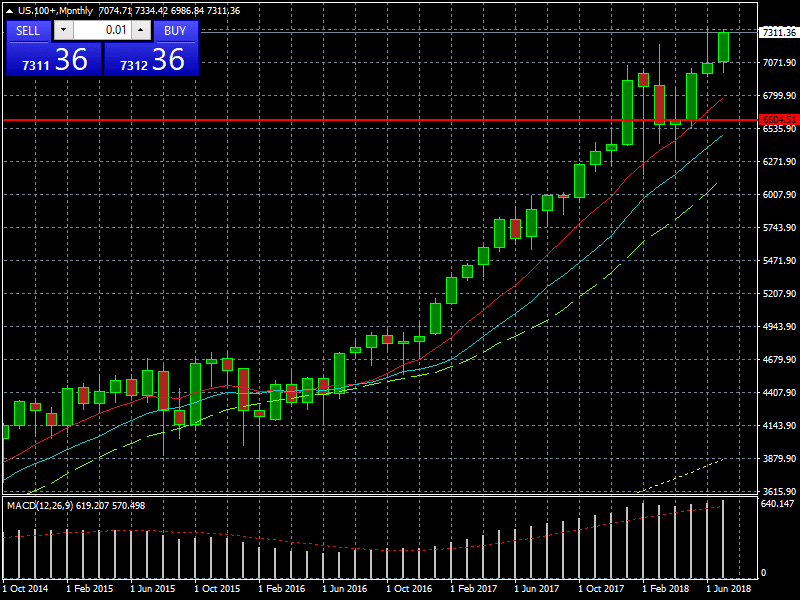Click the 640.147 MACD scale value
Screen dimensions: 800x600
tap(777, 505)
